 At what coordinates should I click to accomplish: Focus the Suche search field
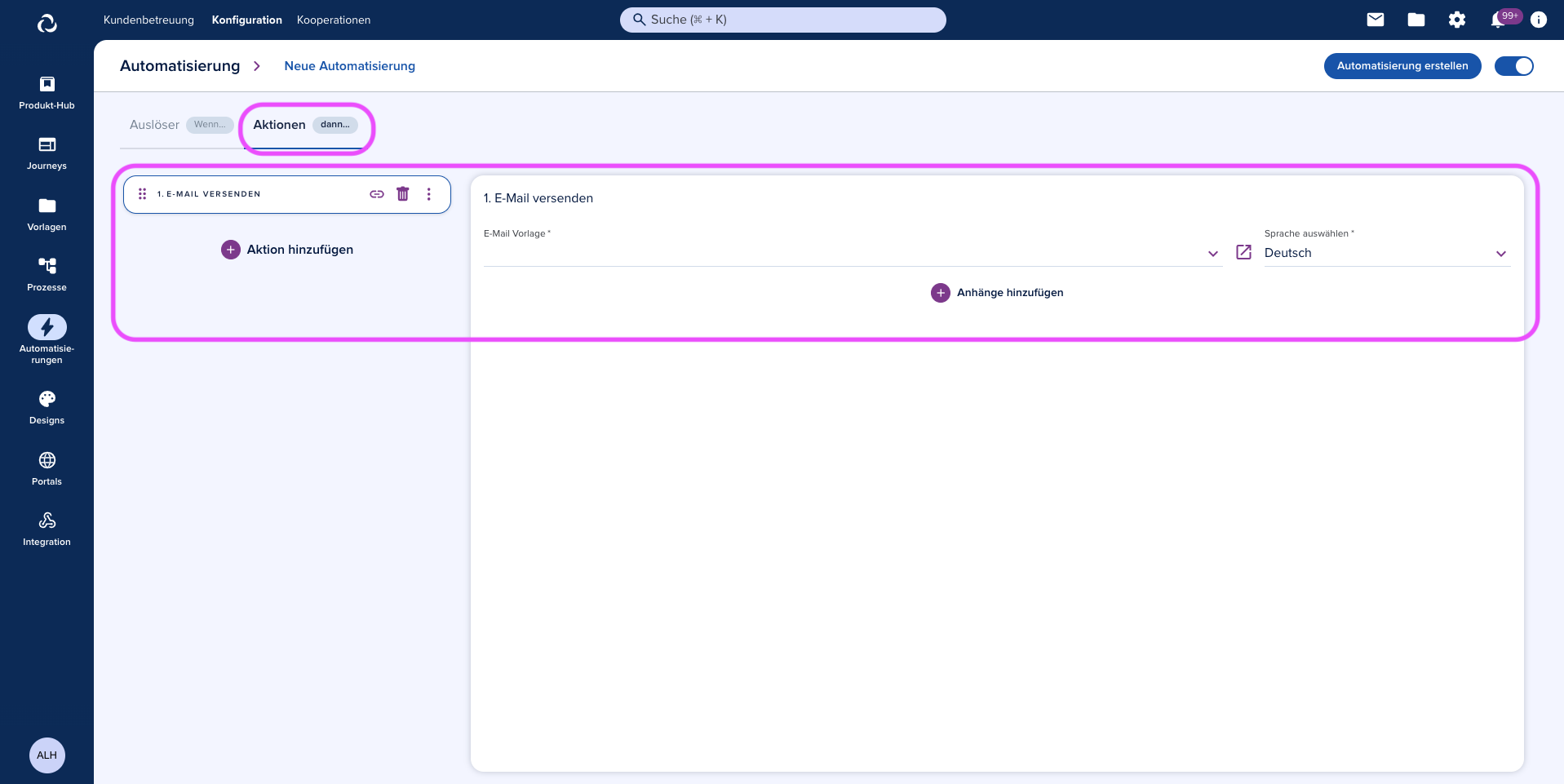783,20
